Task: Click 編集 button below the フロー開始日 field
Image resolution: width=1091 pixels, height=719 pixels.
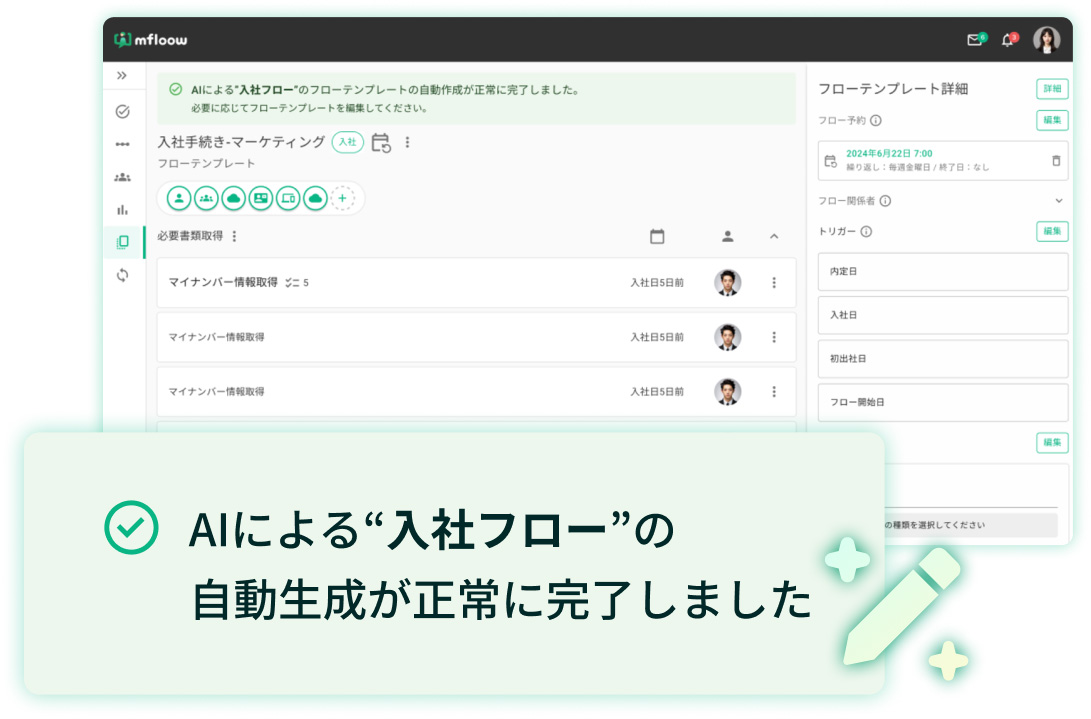Action: point(1052,443)
